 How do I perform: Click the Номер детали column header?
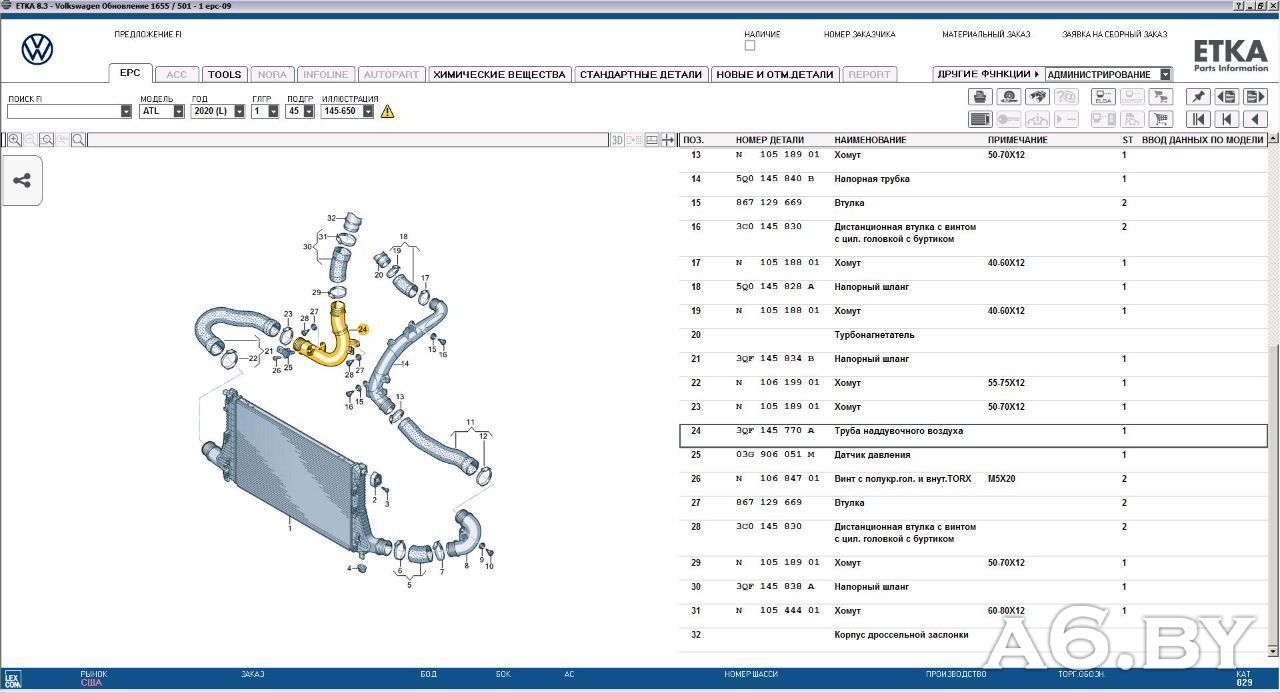click(770, 140)
